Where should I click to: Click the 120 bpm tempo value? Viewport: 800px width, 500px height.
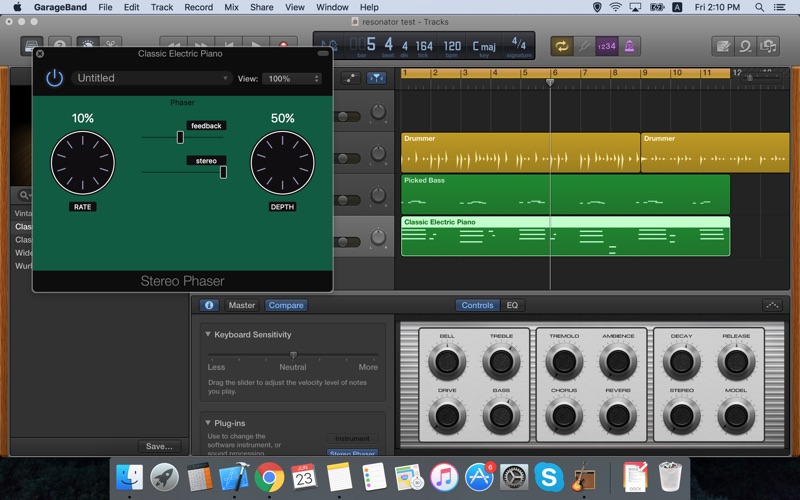coord(452,47)
